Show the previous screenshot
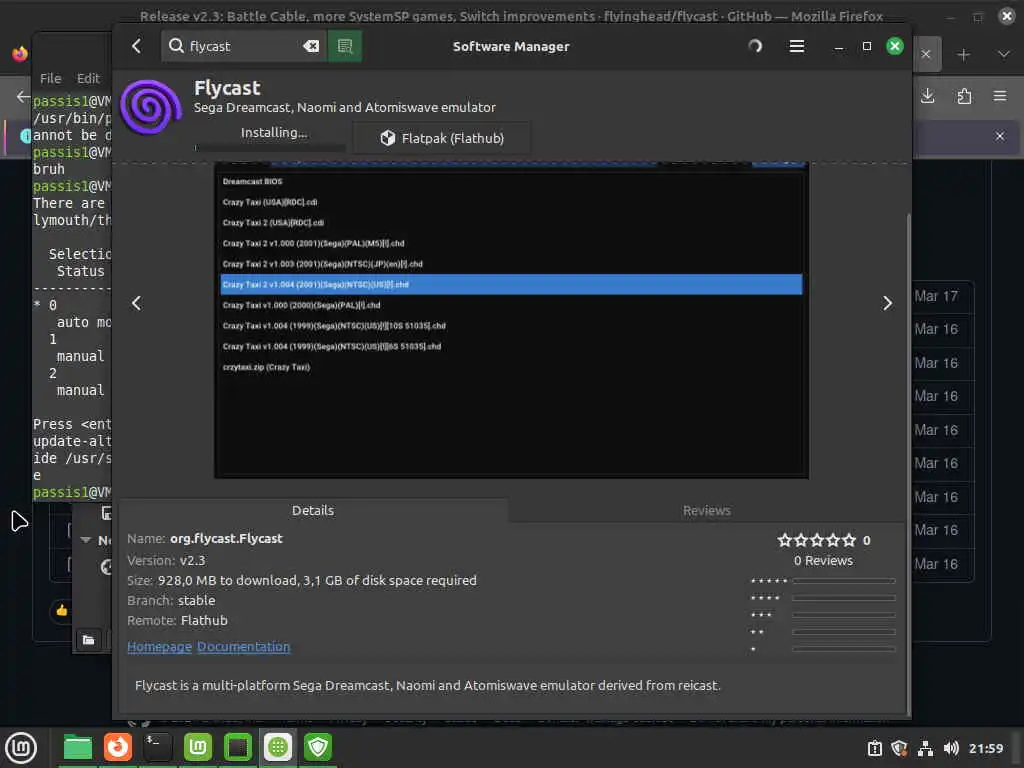1024x768 pixels. point(136,303)
